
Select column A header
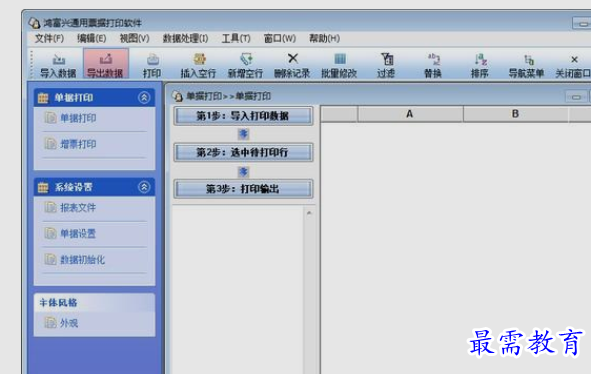click(410, 114)
